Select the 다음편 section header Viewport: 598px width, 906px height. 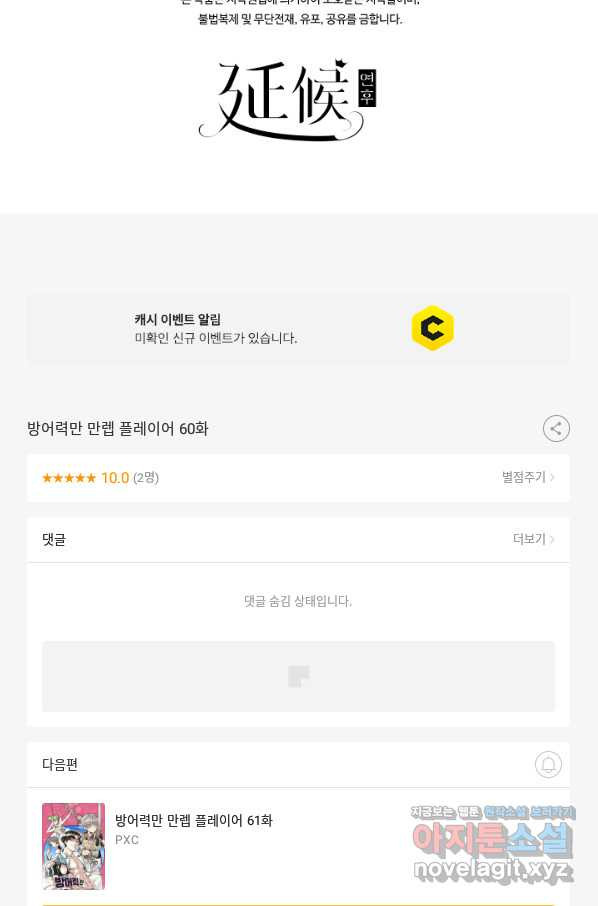[x=60, y=764]
